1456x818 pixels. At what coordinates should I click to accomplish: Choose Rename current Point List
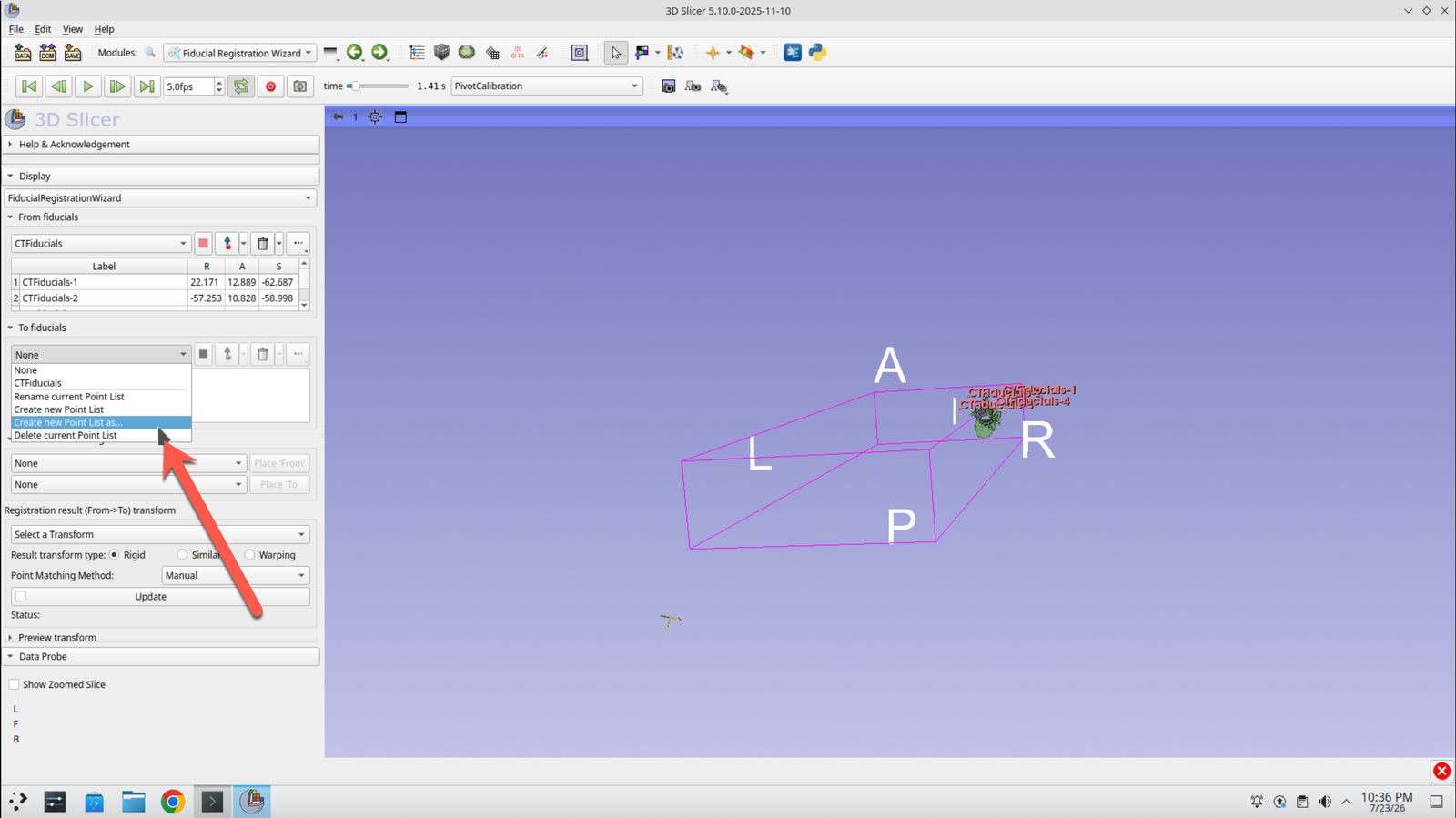[x=101, y=397]
